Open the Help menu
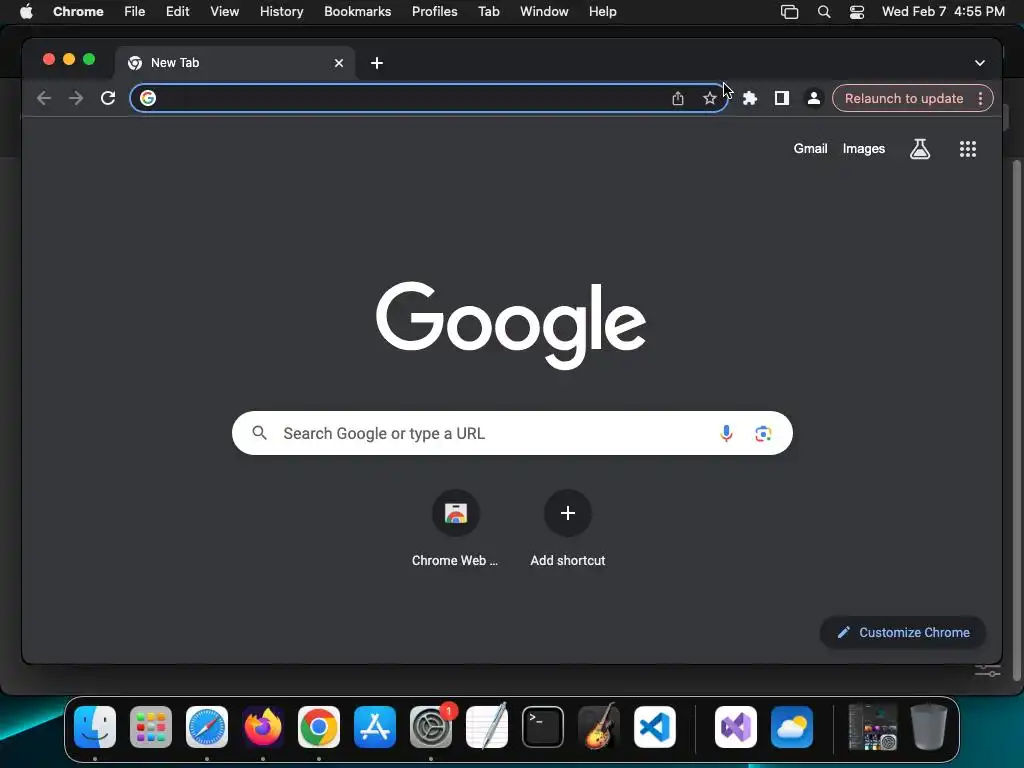Image resolution: width=1024 pixels, height=768 pixels. (x=602, y=11)
